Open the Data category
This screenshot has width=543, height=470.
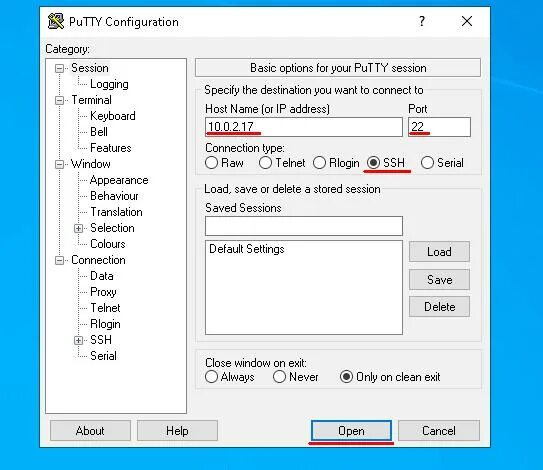click(x=102, y=276)
